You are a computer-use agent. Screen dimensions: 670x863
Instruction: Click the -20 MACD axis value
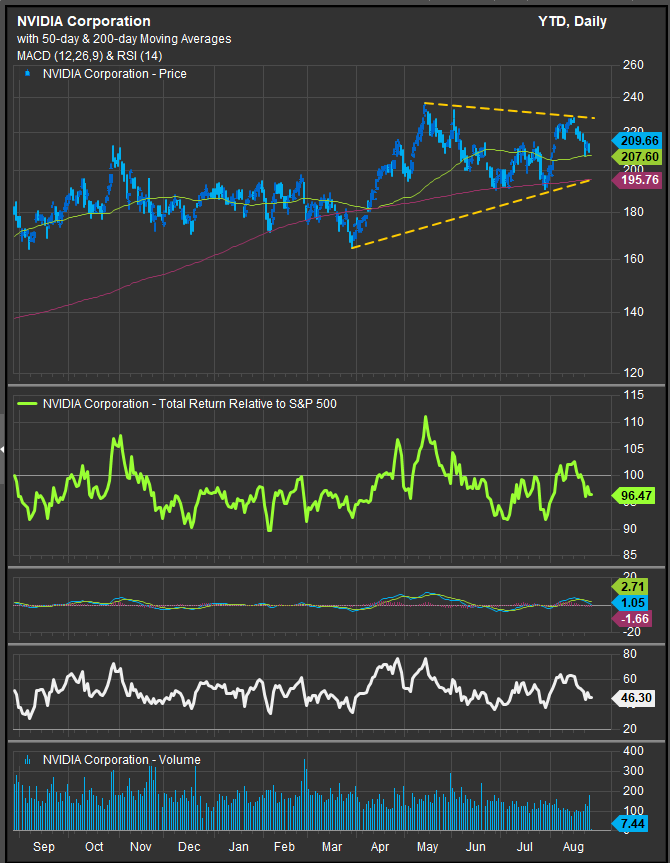click(632, 632)
